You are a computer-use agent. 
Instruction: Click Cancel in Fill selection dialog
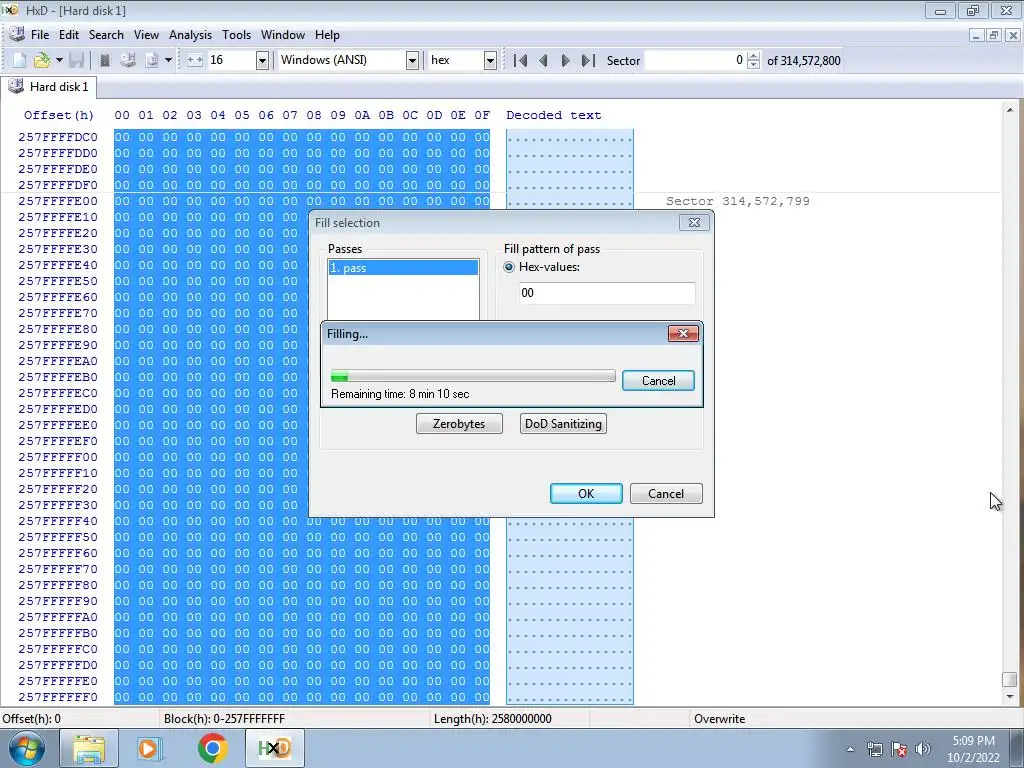[x=666, y=494]
